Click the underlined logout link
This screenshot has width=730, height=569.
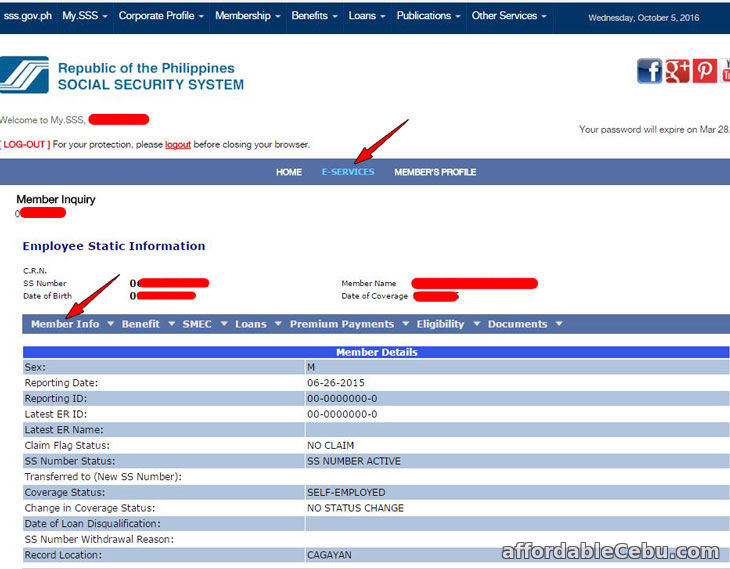tap(178, 145)
